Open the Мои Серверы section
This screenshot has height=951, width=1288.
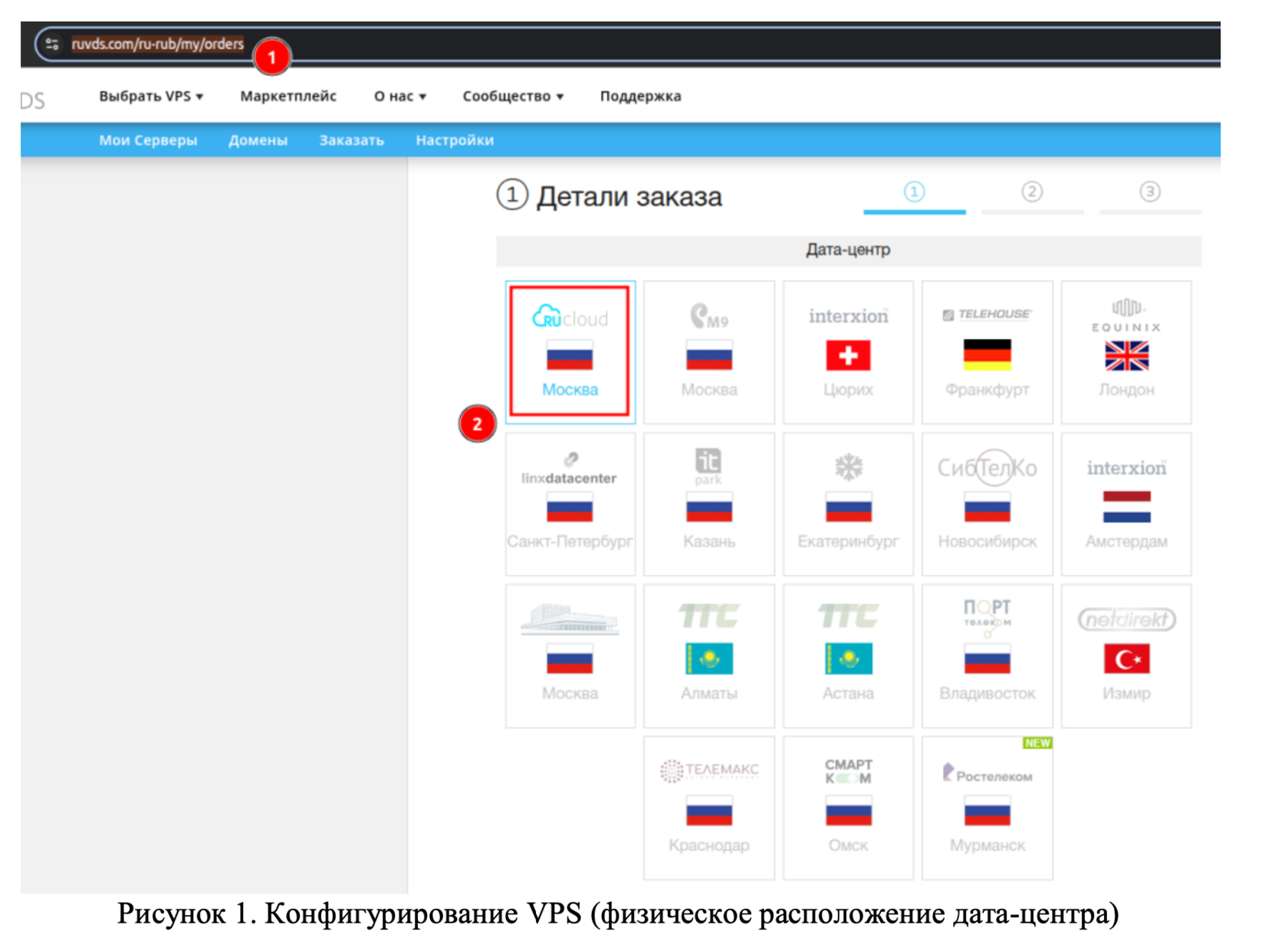coord(148,140)
